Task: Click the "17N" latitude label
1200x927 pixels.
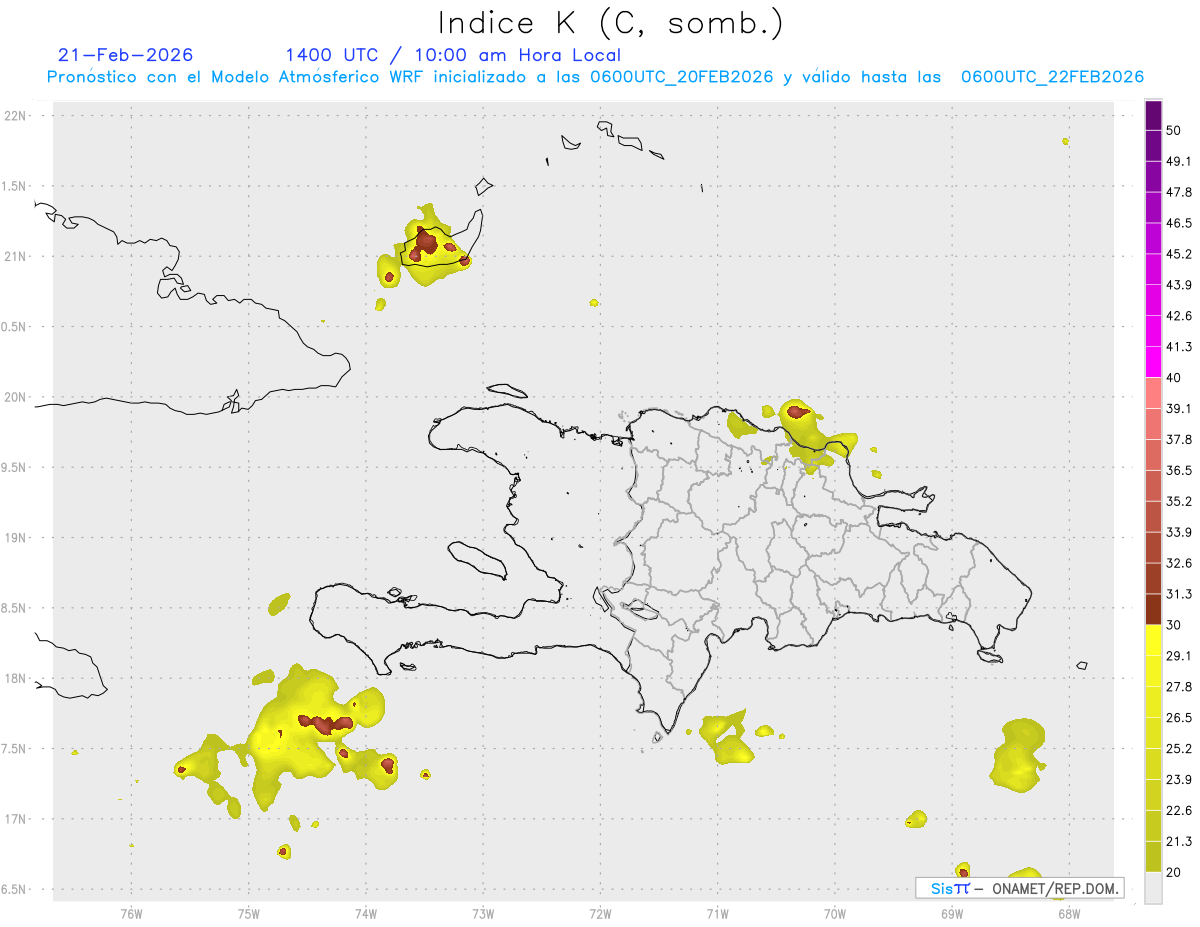Action: 17,819
